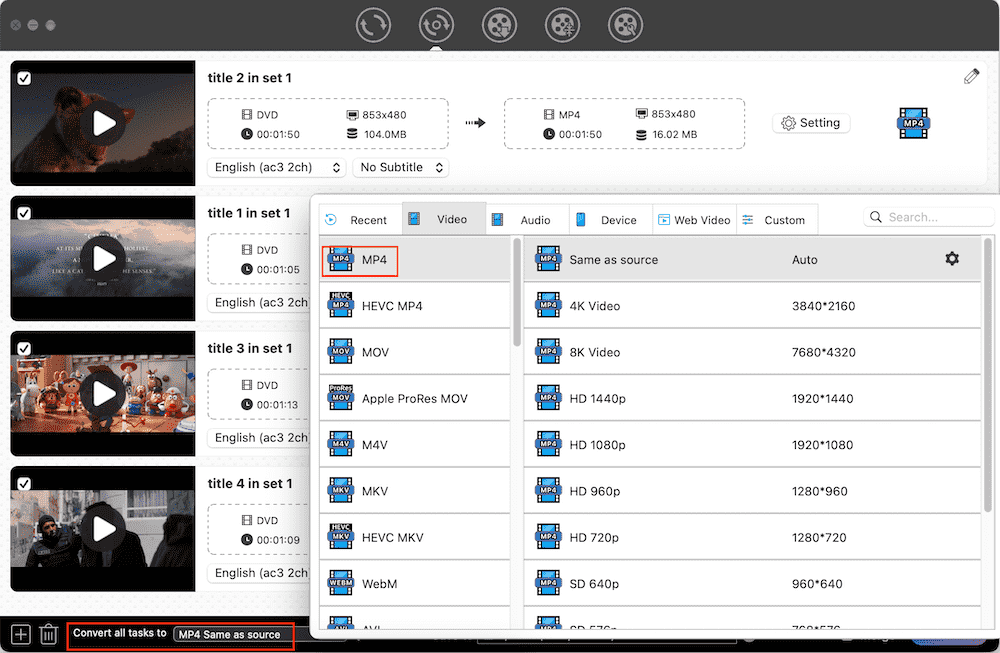Select the video Converter tool icon
This screenshot has height=653, width=1000.
pos(373,25)
